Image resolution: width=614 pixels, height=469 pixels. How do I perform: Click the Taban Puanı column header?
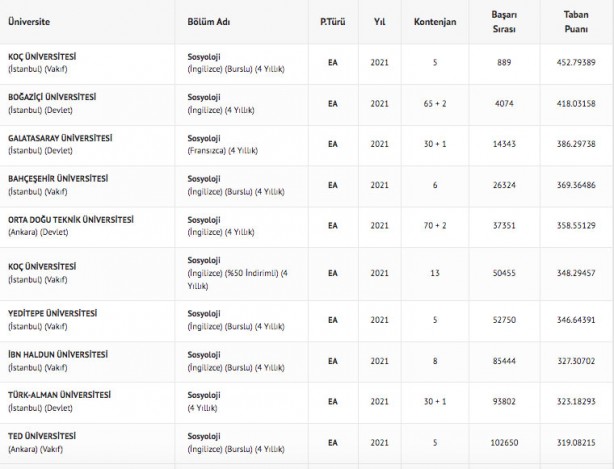coord(583,20)
